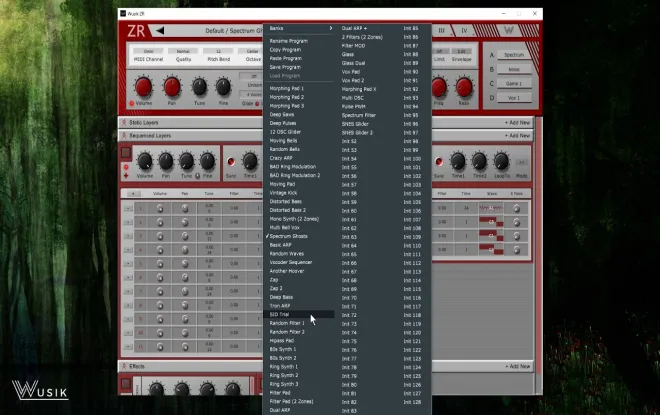Screen dimensions: 660x415
Task: Click the back arrow beside the ZR logo
Action: 160,30
